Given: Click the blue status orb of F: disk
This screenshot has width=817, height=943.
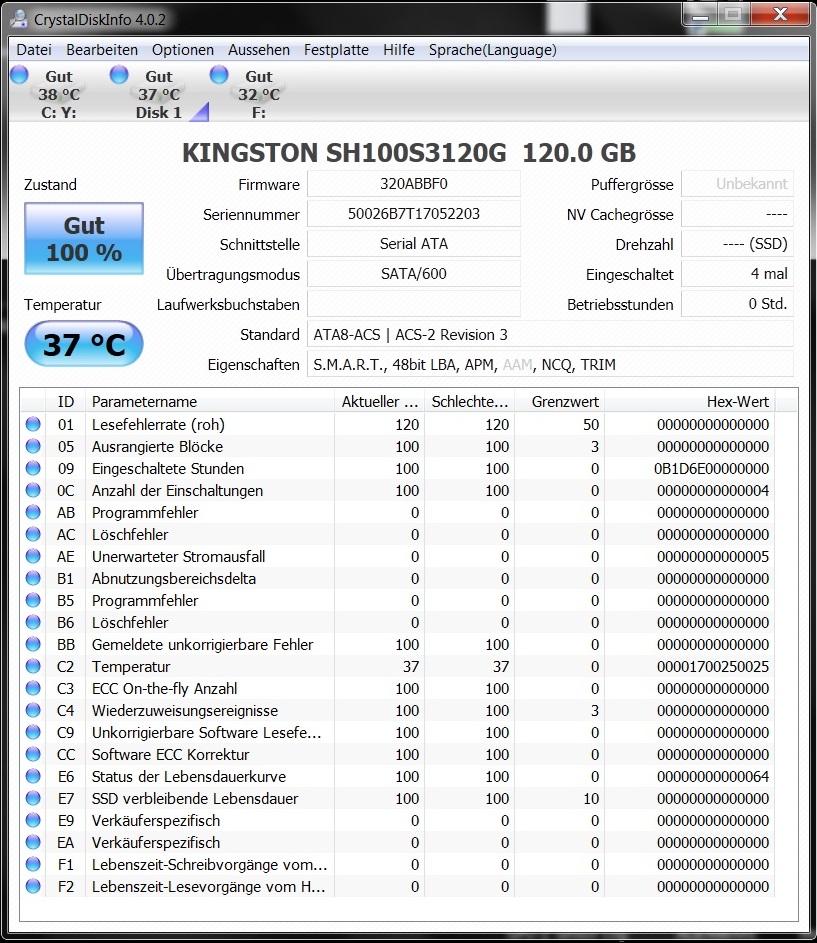Looking at the screenshot, I should click(x=219, y=75).
